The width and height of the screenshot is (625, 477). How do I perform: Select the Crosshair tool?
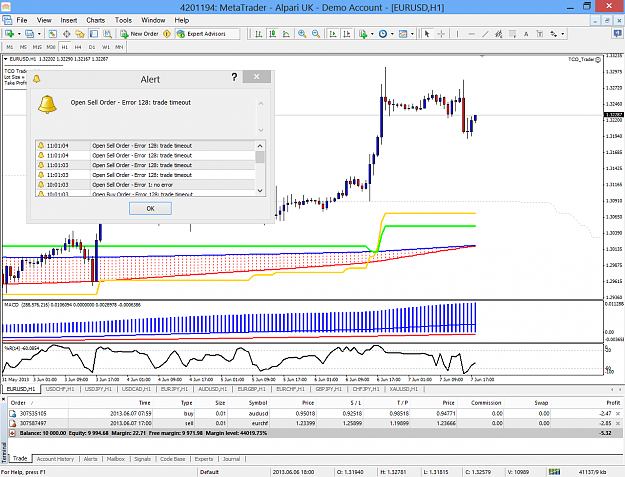click(x=441, y=34)
